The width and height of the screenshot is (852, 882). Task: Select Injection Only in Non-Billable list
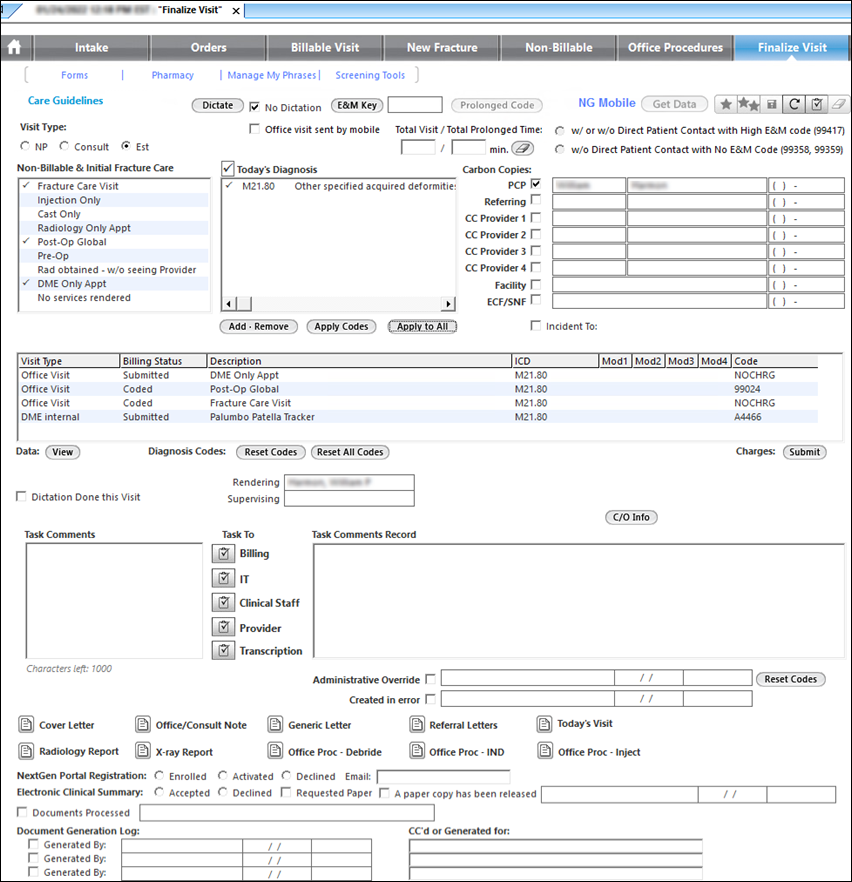tap(114, 200)
